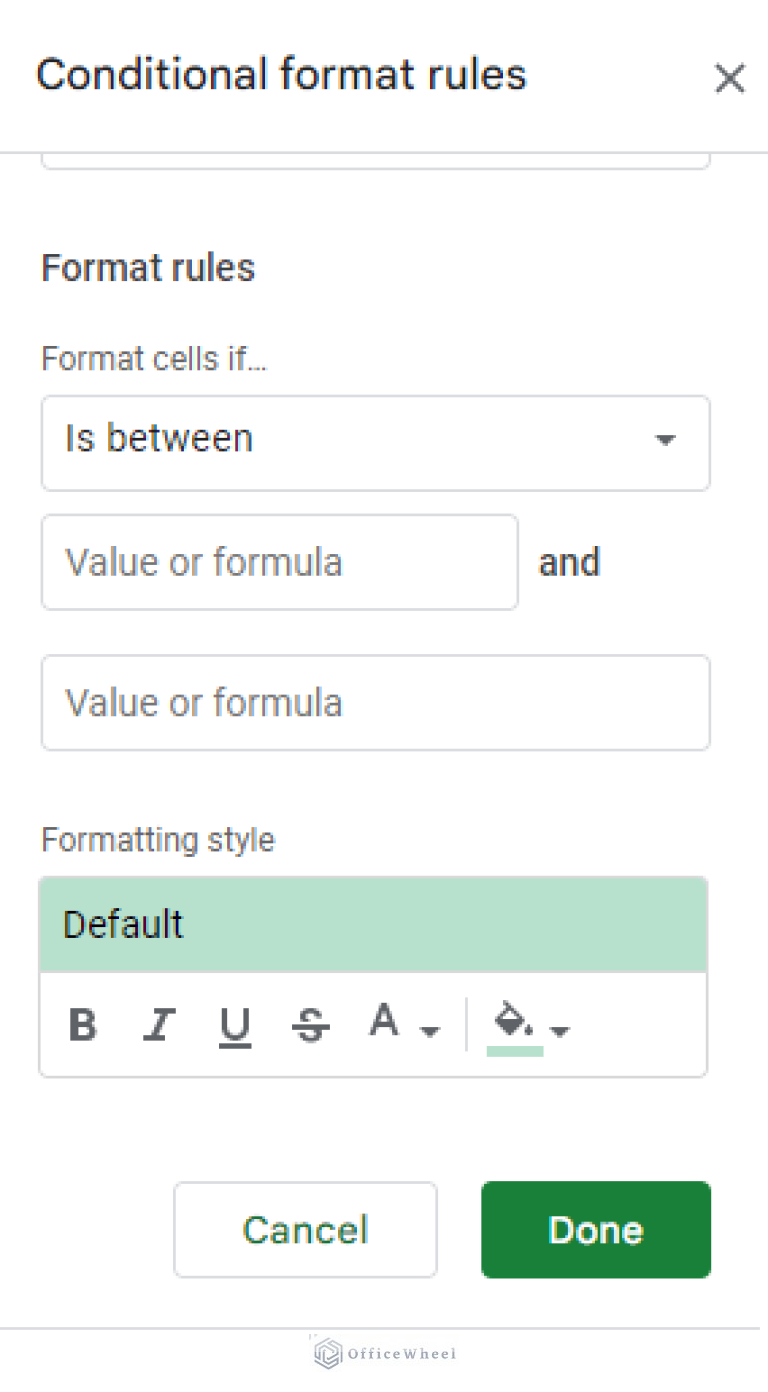Click the 'and' label between value fields
Viewport: 768px width, 1392px height.
(569, 562)
